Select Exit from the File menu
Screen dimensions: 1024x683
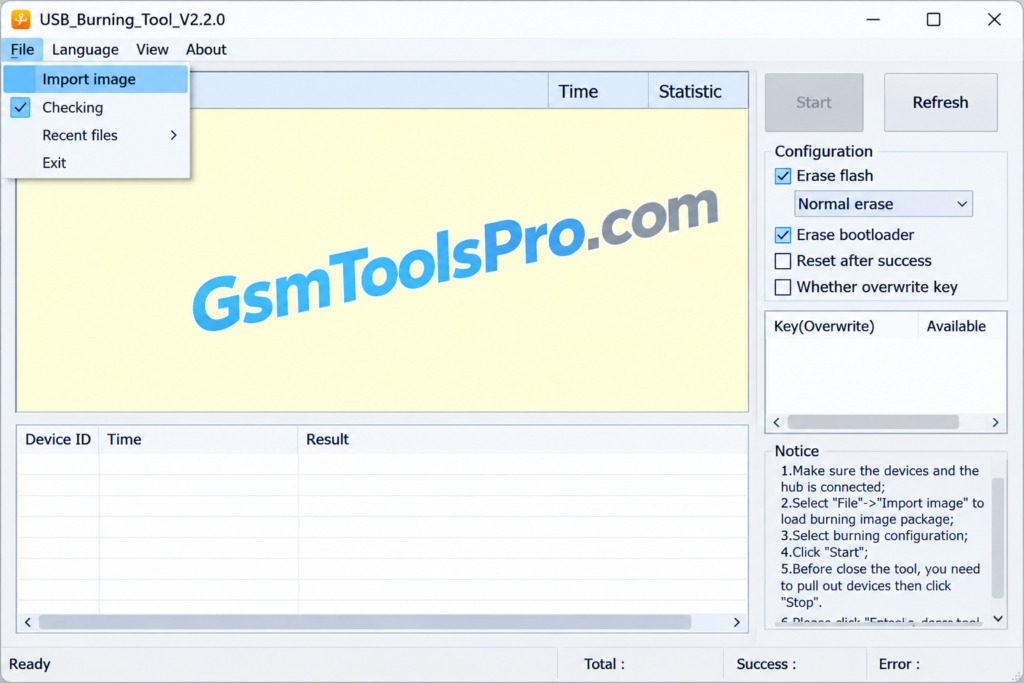96,163
